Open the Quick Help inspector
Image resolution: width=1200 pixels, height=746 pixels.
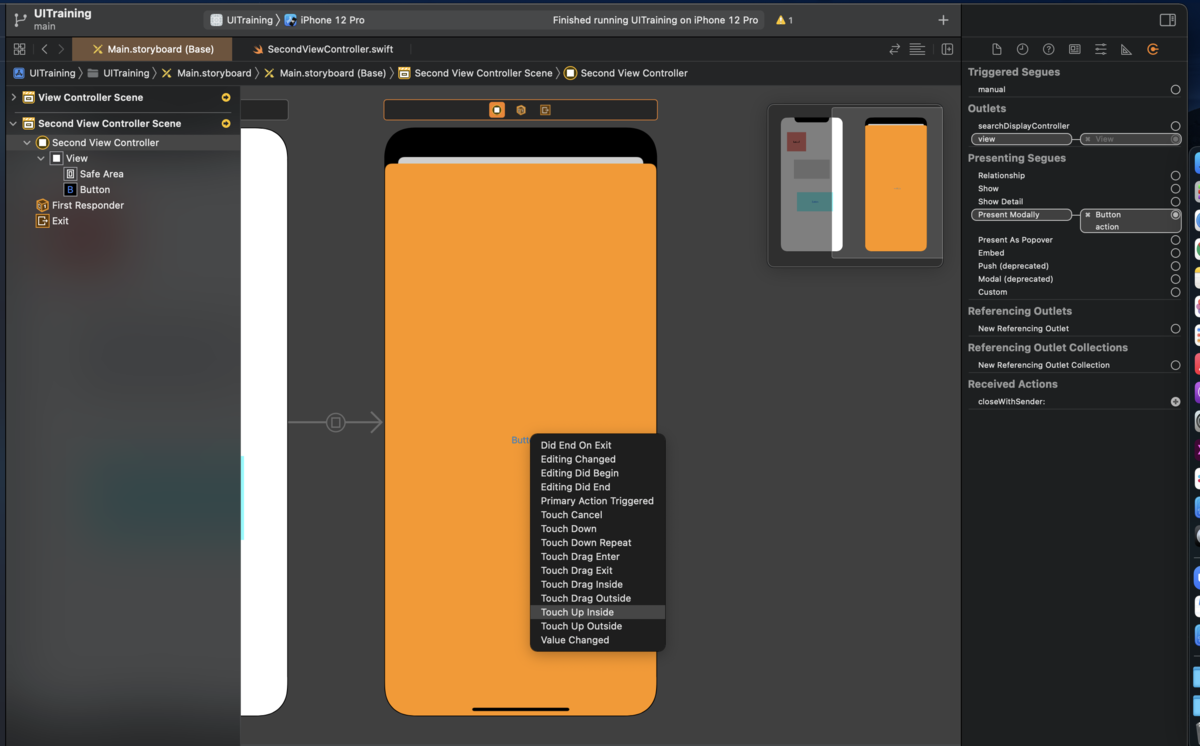1048,49
